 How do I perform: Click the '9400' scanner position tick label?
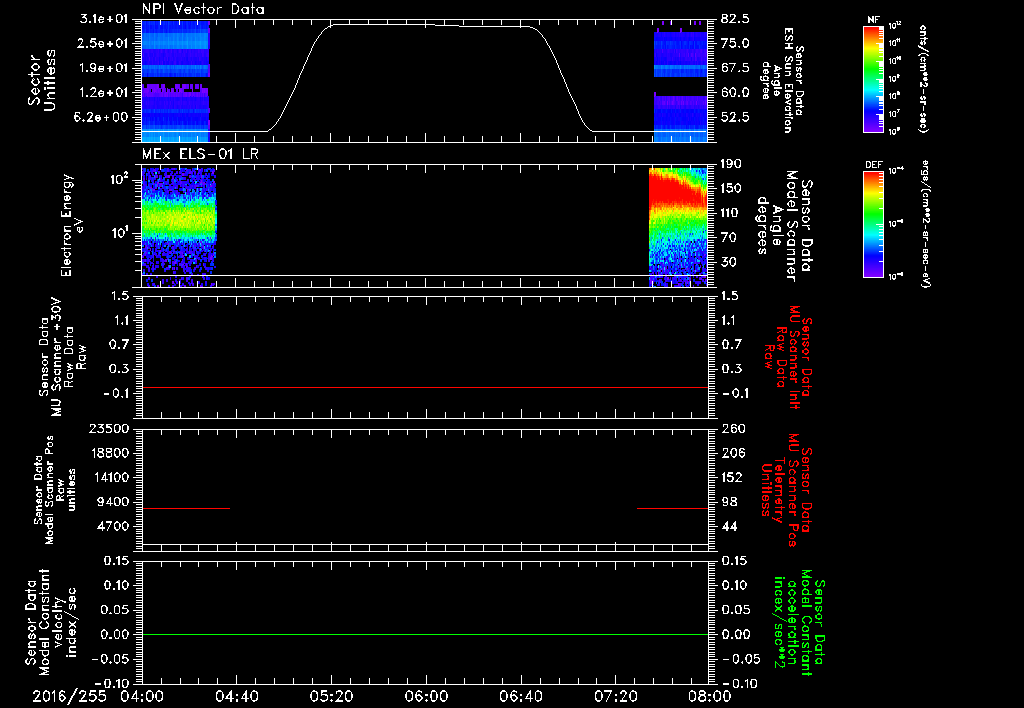[114, 502]
